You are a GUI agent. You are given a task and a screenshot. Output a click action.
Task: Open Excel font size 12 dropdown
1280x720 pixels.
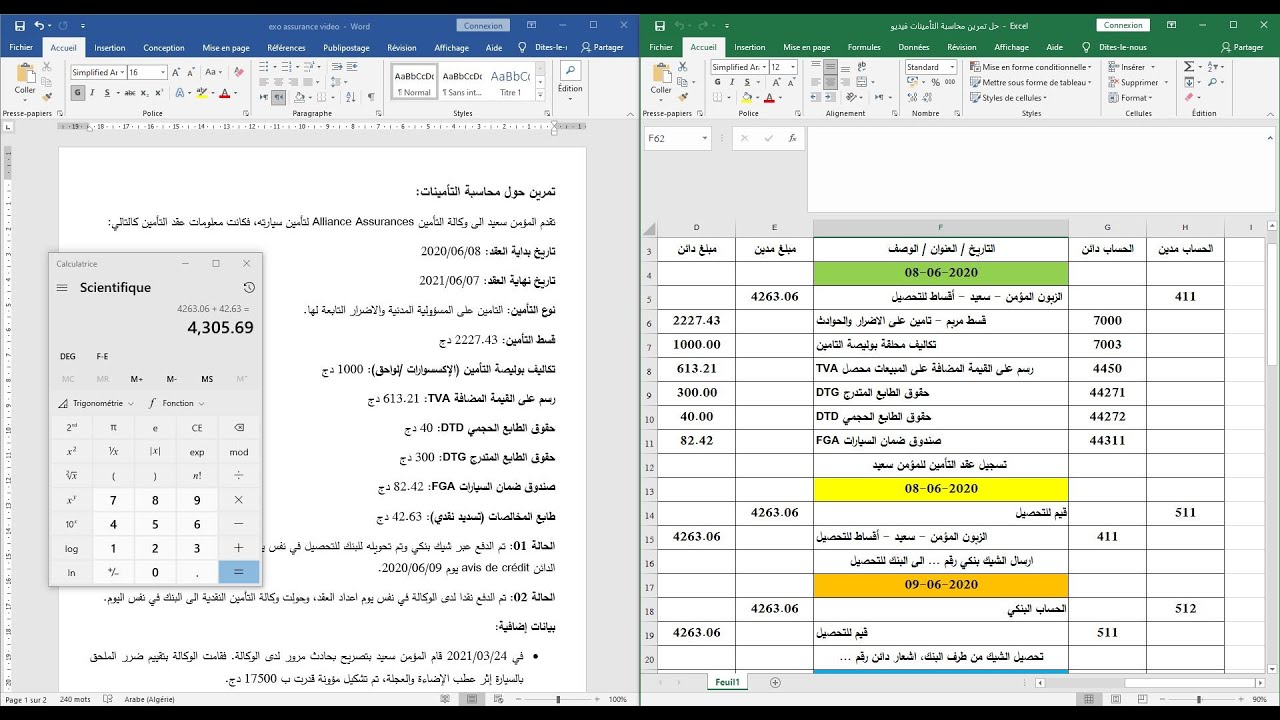pyautogui.click(x=792, y=67)
